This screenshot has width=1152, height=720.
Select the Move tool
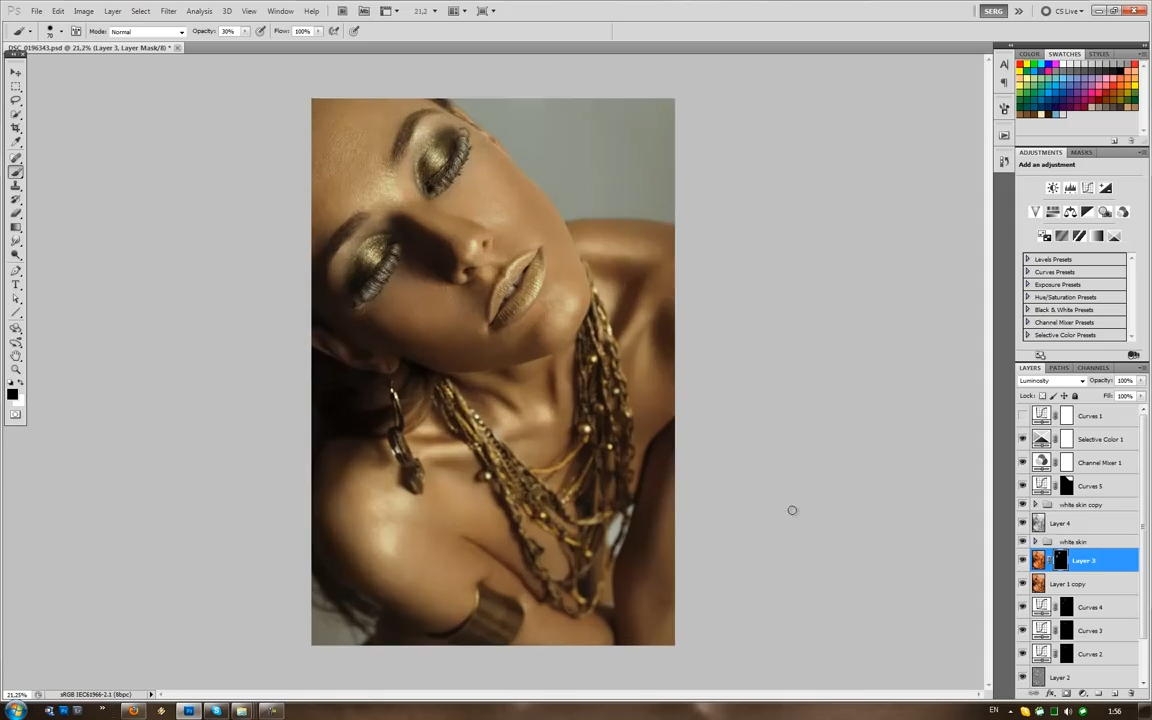(15, 73)
